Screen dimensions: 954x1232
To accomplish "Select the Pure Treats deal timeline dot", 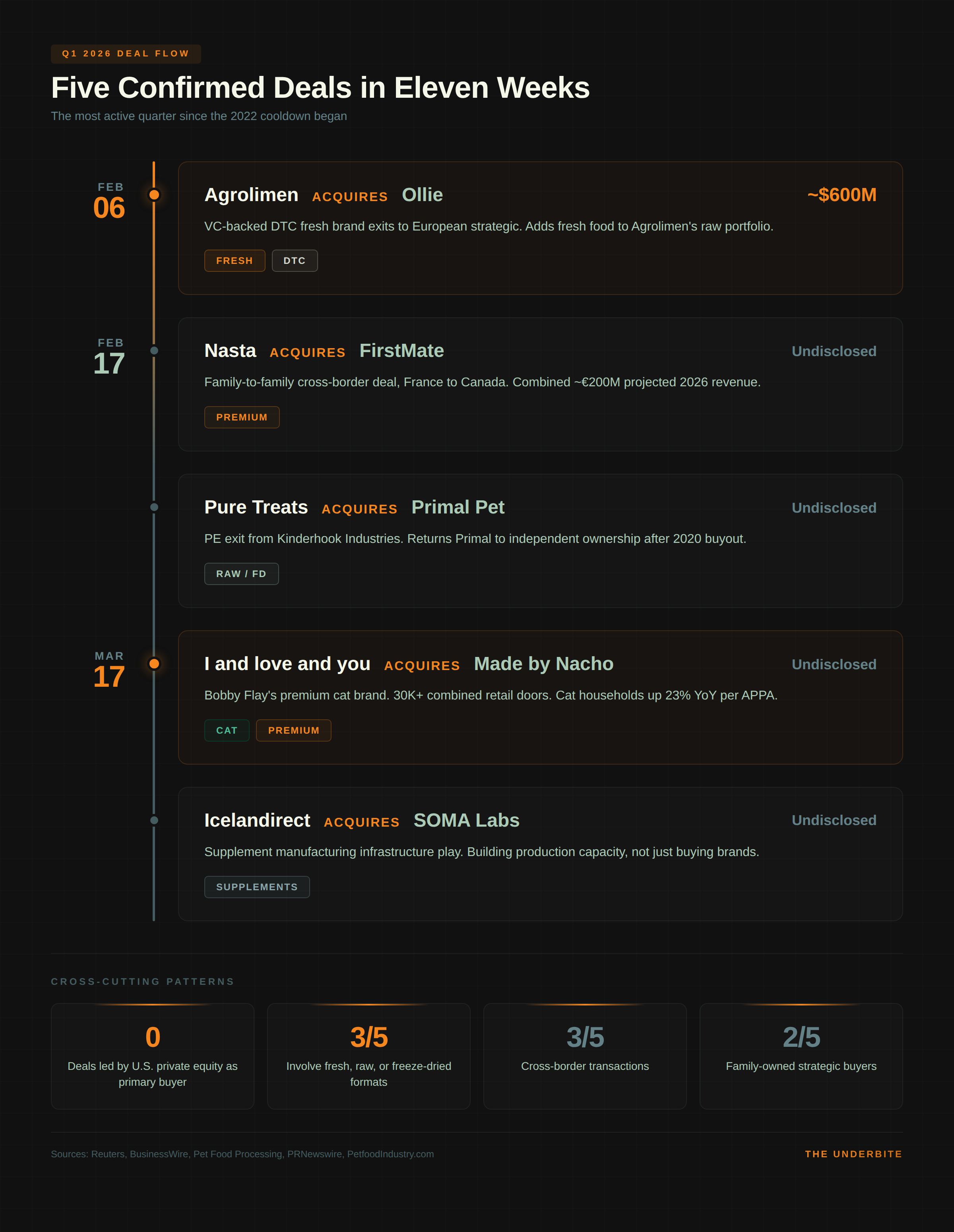I will (154, 507).
